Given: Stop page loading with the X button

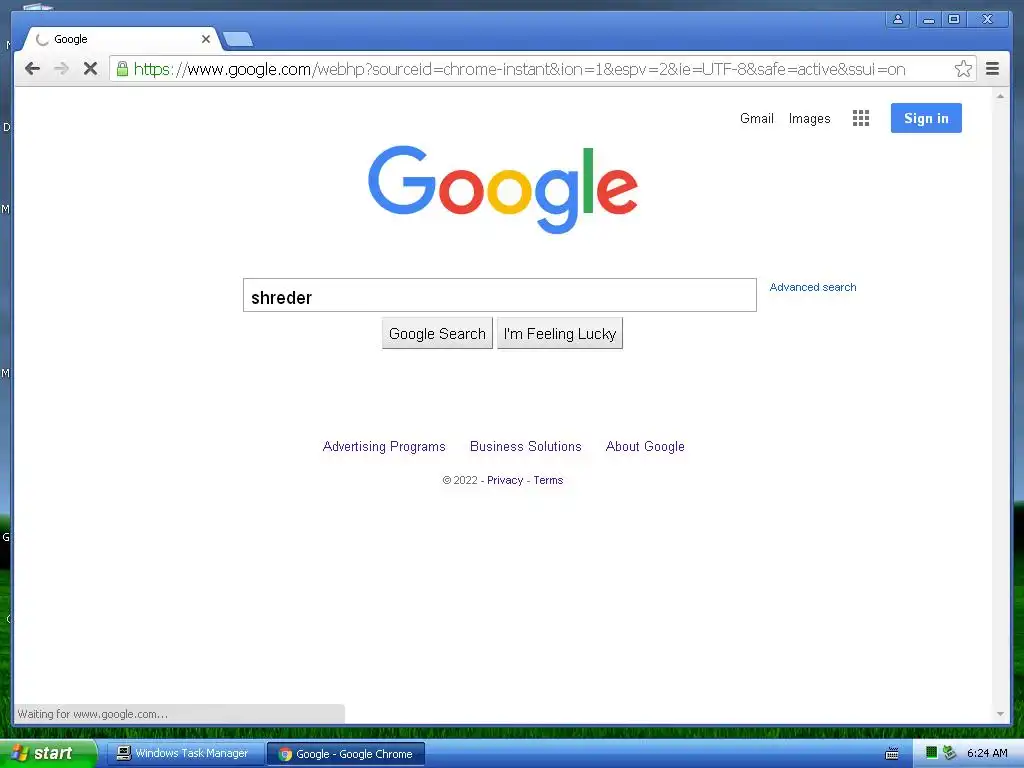Looking at the screenshot, I should (x=90, y=69).
